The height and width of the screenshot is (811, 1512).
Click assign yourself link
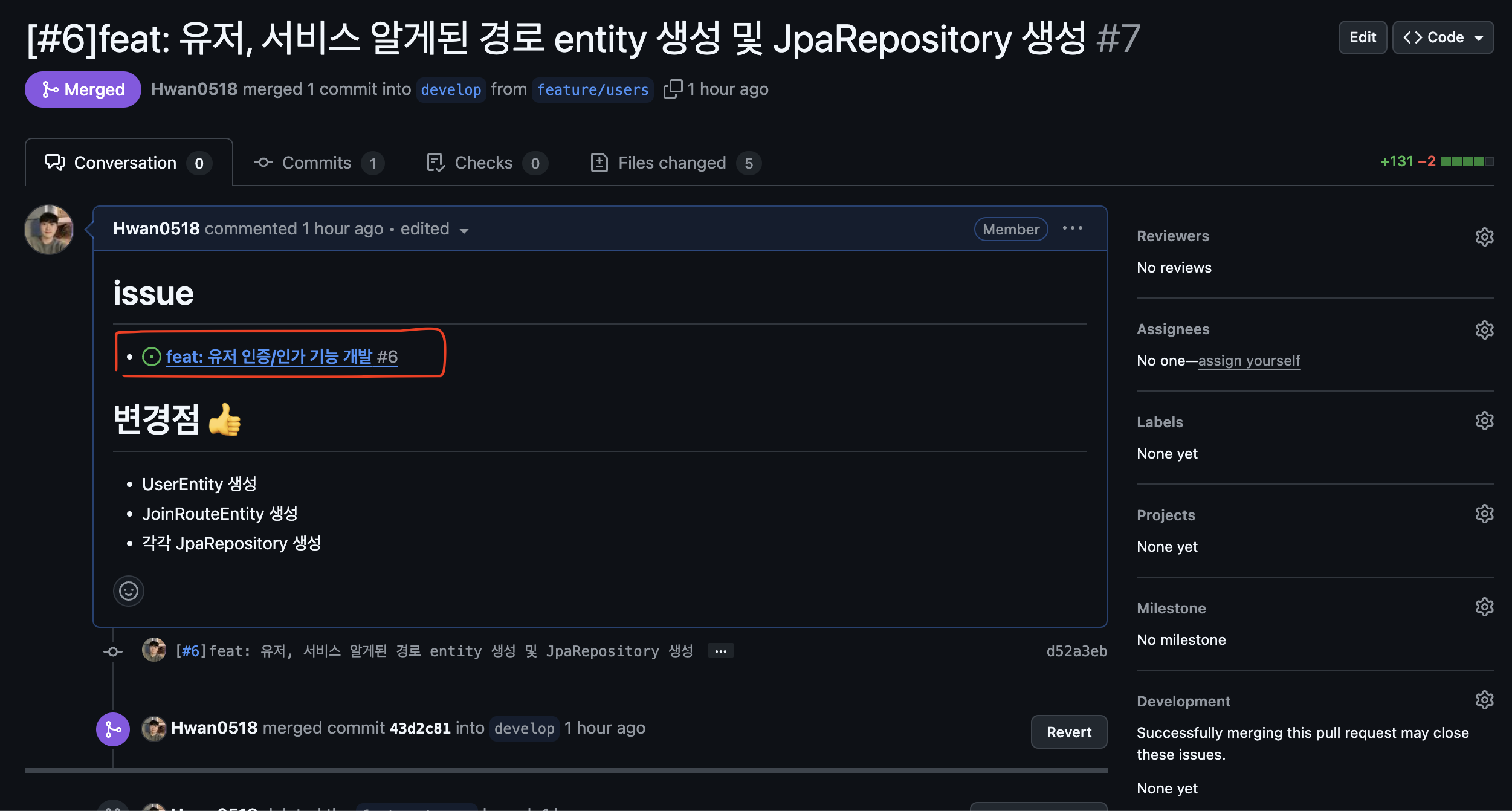[1249, 360]
